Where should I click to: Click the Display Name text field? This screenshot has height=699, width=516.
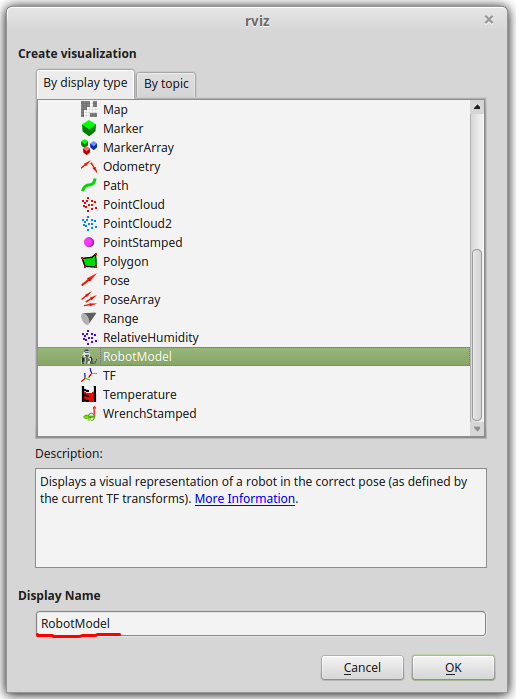(x=261, y=623)
